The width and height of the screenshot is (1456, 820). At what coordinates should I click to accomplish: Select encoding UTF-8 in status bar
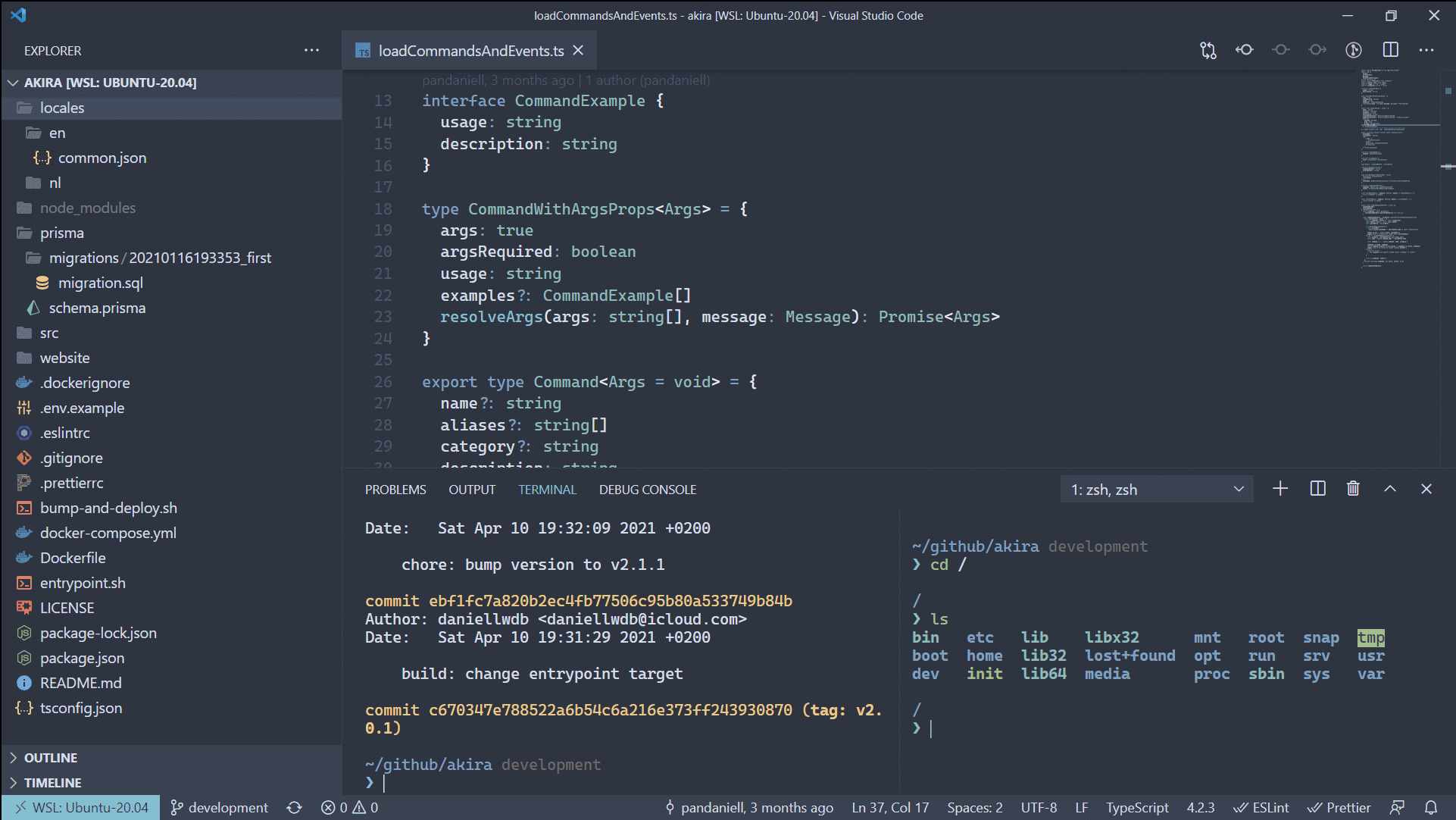coord(1039,808)
